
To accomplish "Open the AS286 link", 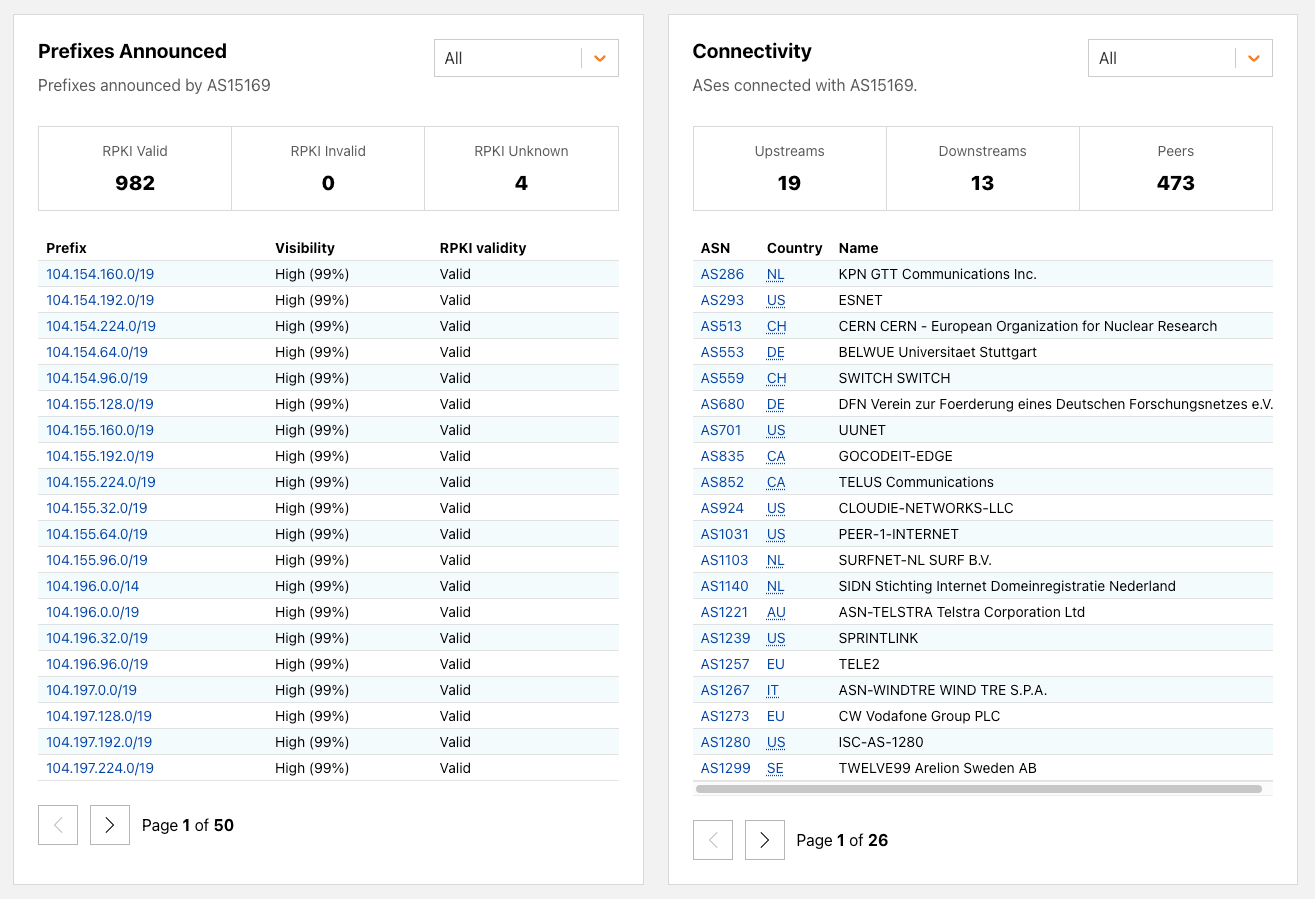I will (722, 274).
